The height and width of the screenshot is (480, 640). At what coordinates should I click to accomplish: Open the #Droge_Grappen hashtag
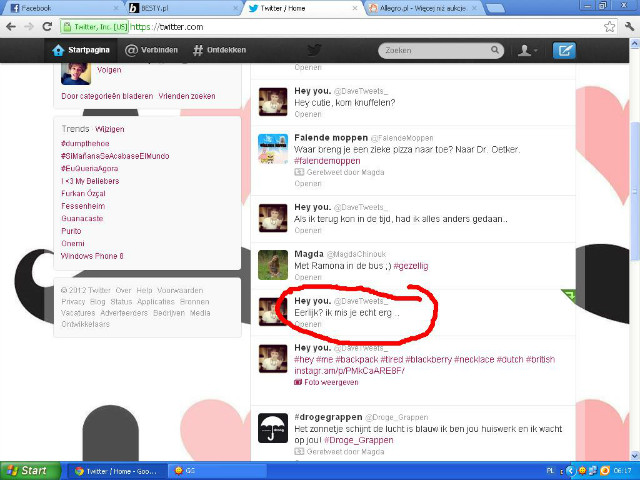click(x=359, y=440)
